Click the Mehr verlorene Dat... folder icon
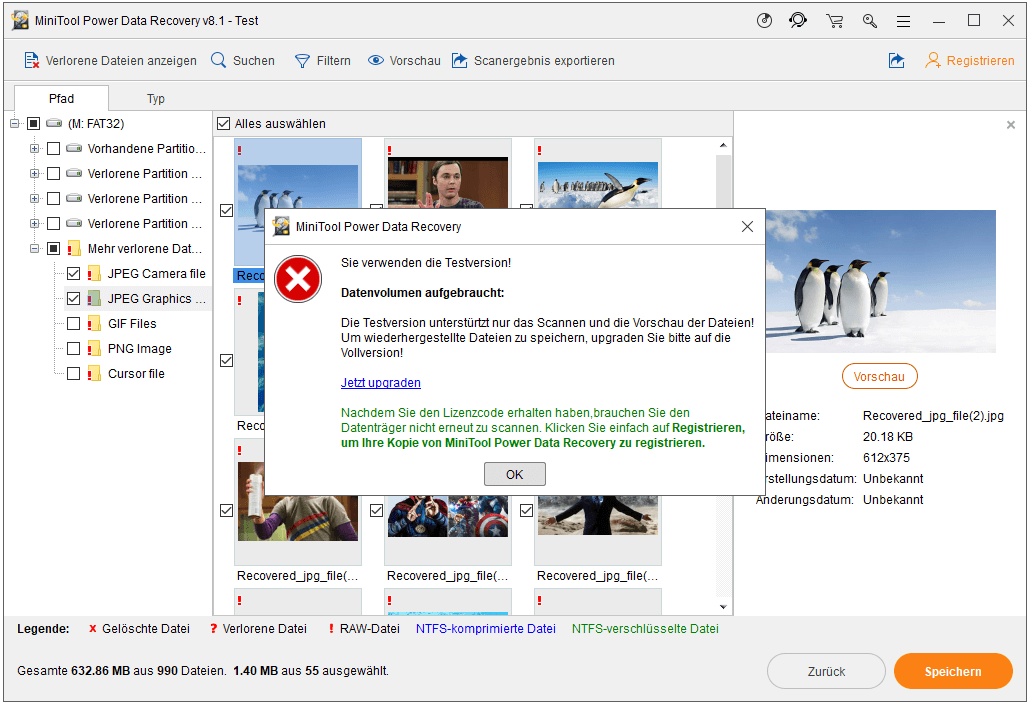 click(74, 248)
